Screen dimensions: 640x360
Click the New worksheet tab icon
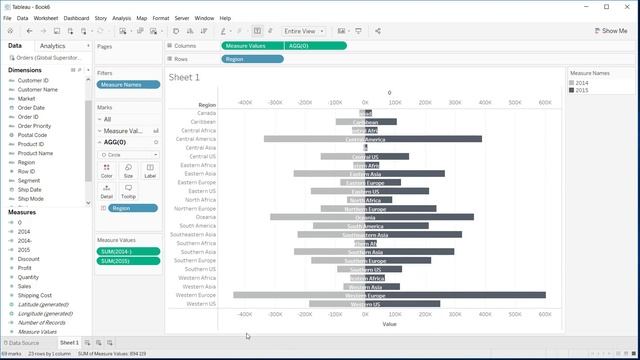(x=87, y=343)
